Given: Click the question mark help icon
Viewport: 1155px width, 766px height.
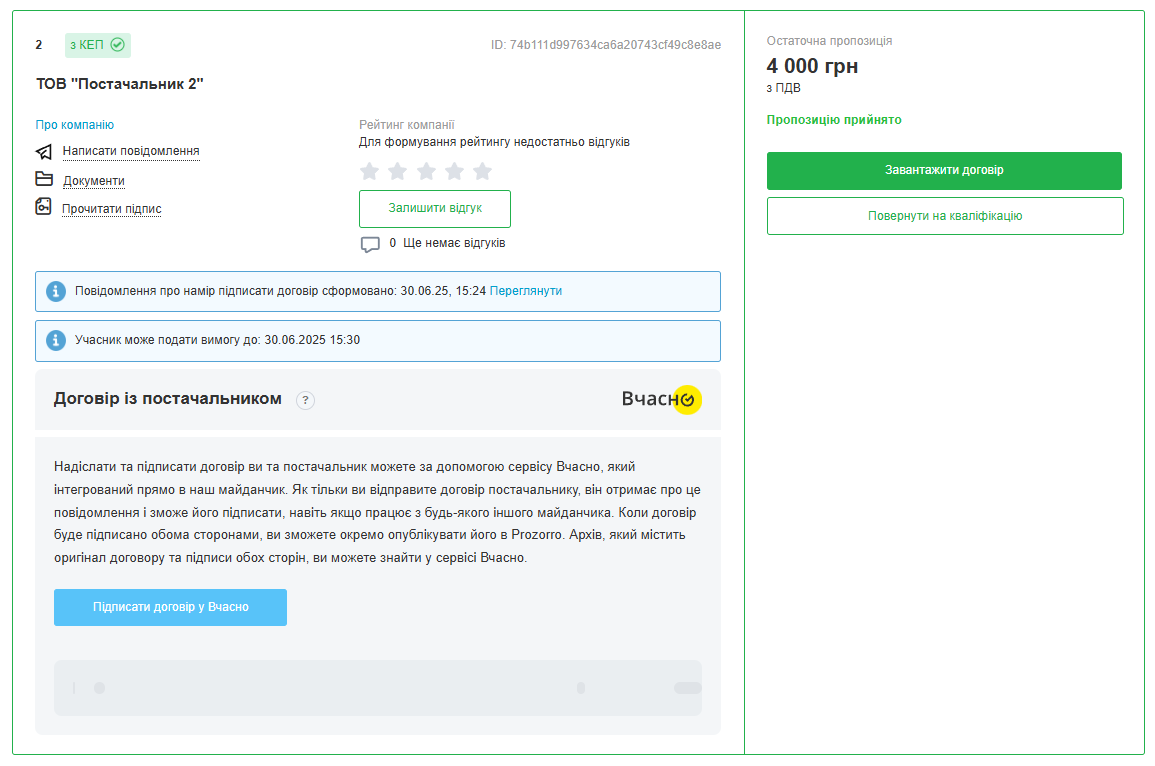Looking at the screenshot, I should point(306,400).
